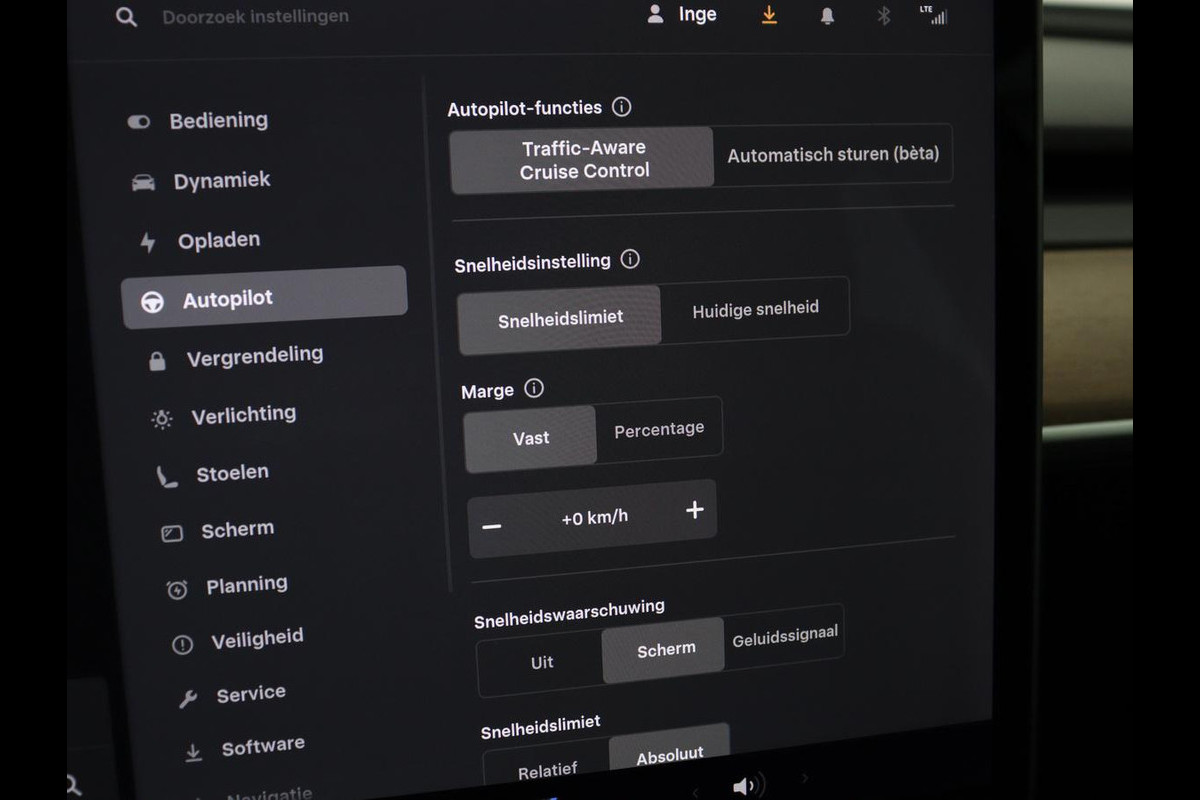Image resolution: width=1200 pixels, height=800 pixels.
Task: Decrease speed offset with minus button
Action: point(492,526)
